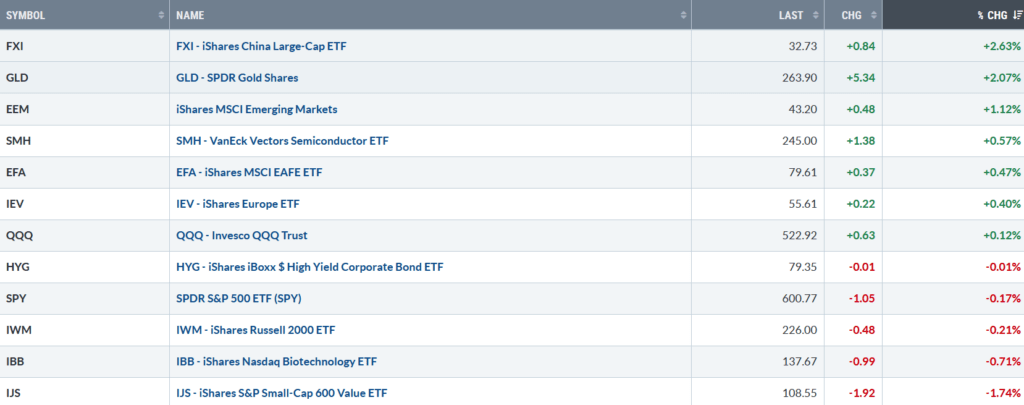
Task: Open FXI - iShares China Large-Cap ETF link
Action: 261,46
